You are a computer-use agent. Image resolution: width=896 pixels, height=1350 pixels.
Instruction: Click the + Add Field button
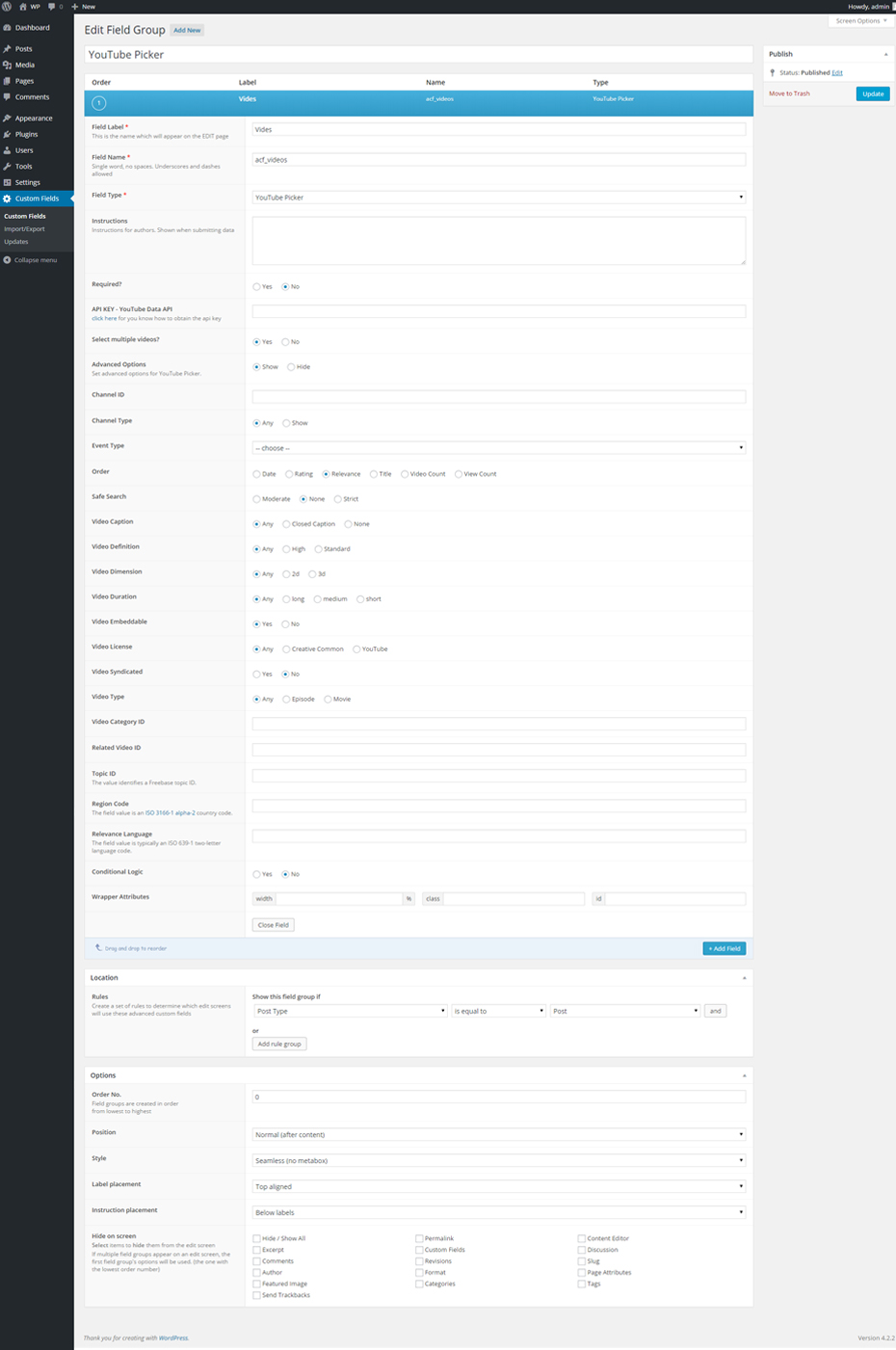tap(725, 949)
